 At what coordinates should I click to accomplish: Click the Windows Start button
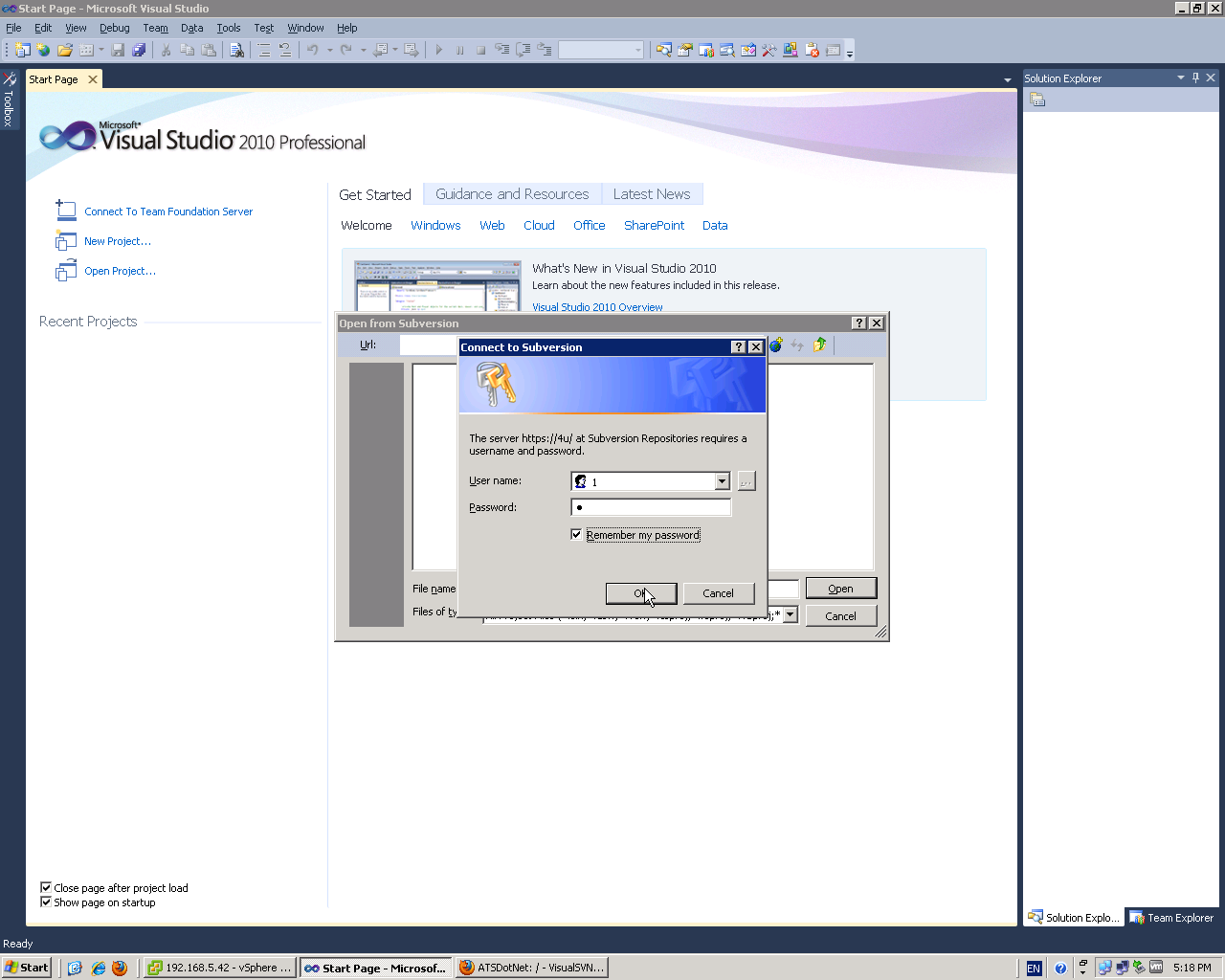pyautogui.click(x=27, y=968)
